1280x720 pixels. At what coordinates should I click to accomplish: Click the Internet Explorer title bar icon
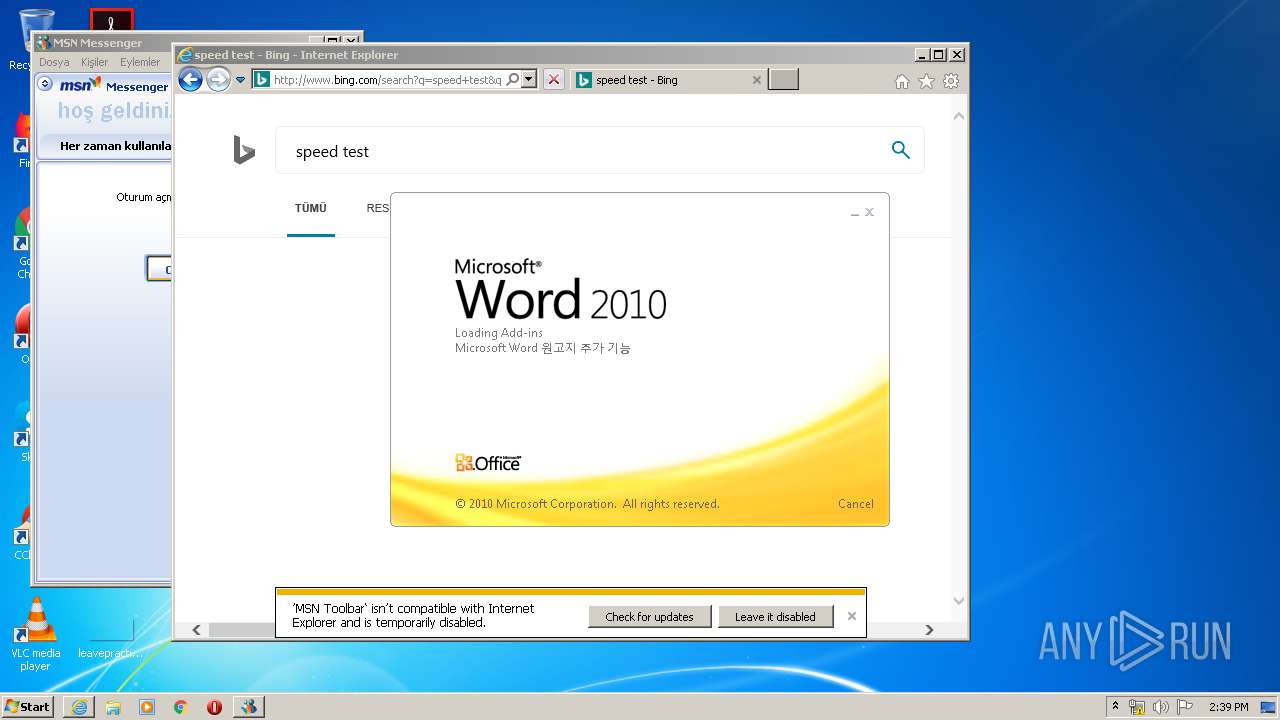[184, 54]
